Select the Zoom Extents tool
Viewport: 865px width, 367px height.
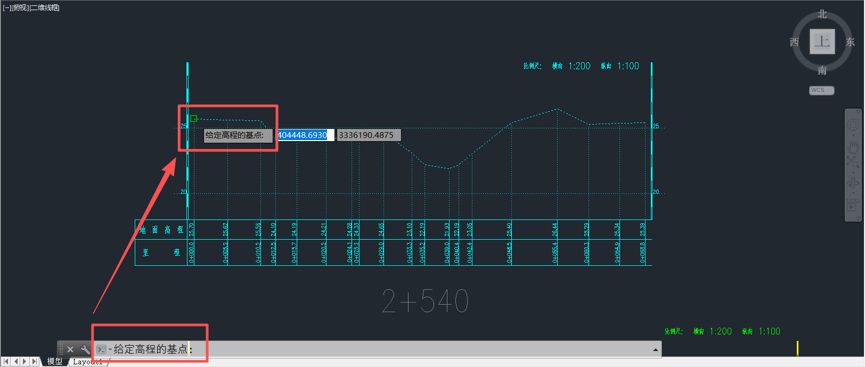(852, 161)
